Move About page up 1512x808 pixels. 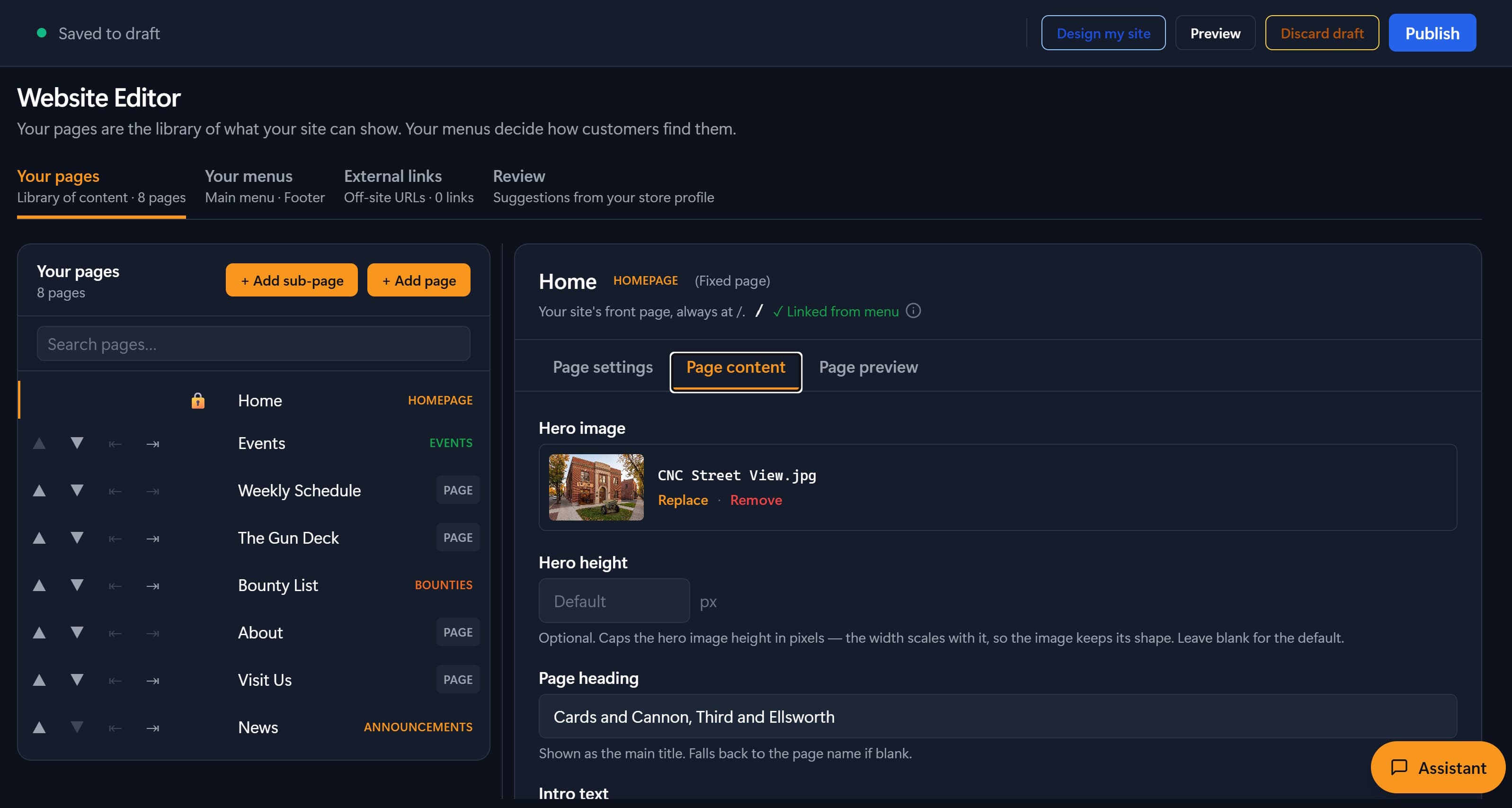click(39, 633)
